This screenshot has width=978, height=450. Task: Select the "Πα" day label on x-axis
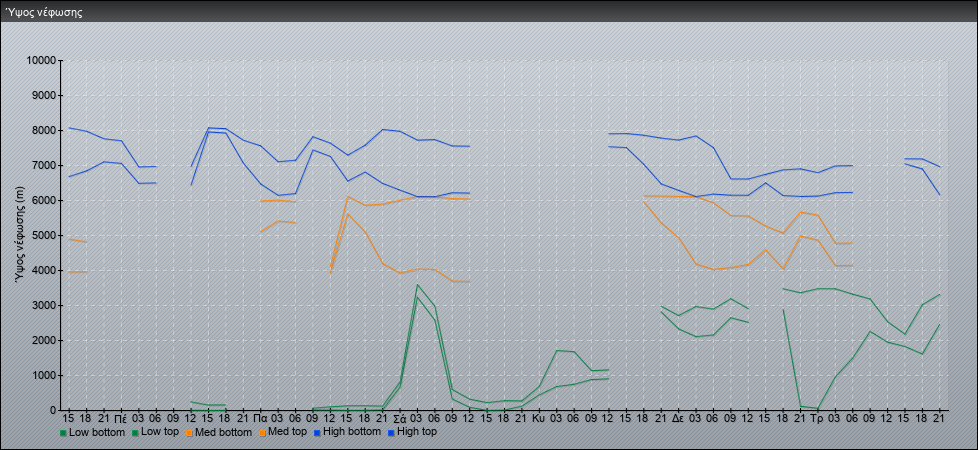pos(261,418)
